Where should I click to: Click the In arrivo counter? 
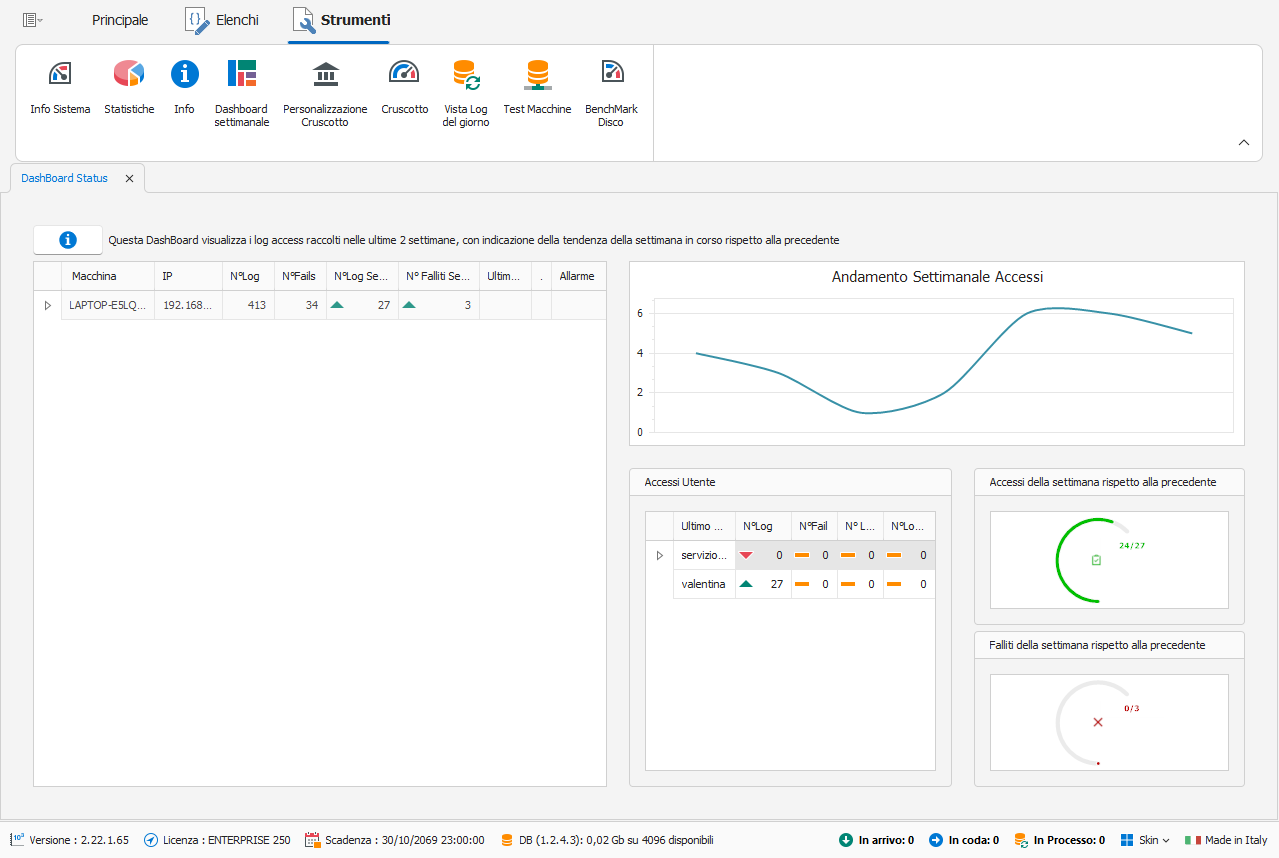point(876,840)
